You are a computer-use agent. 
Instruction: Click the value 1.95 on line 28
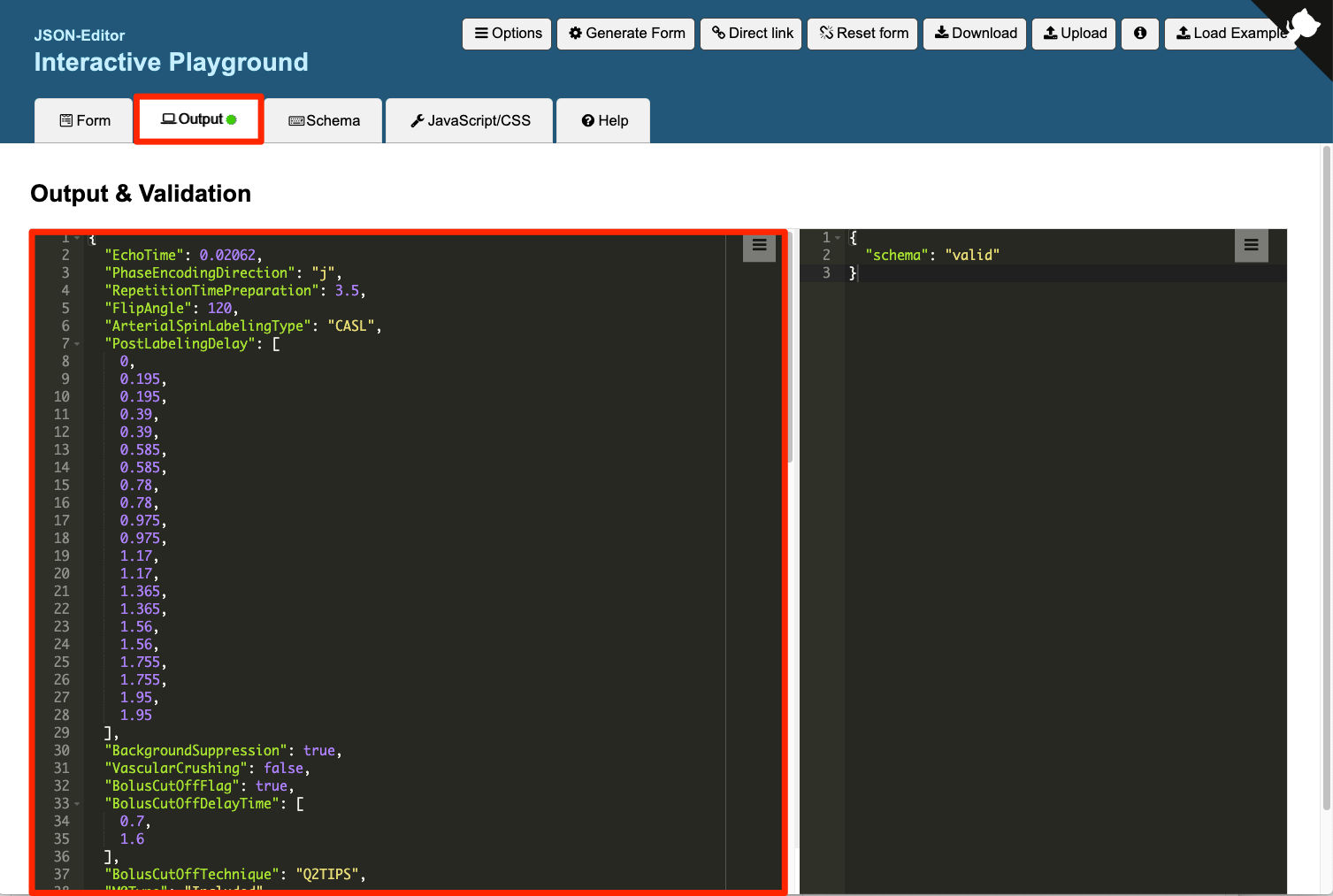pos(136,715)
